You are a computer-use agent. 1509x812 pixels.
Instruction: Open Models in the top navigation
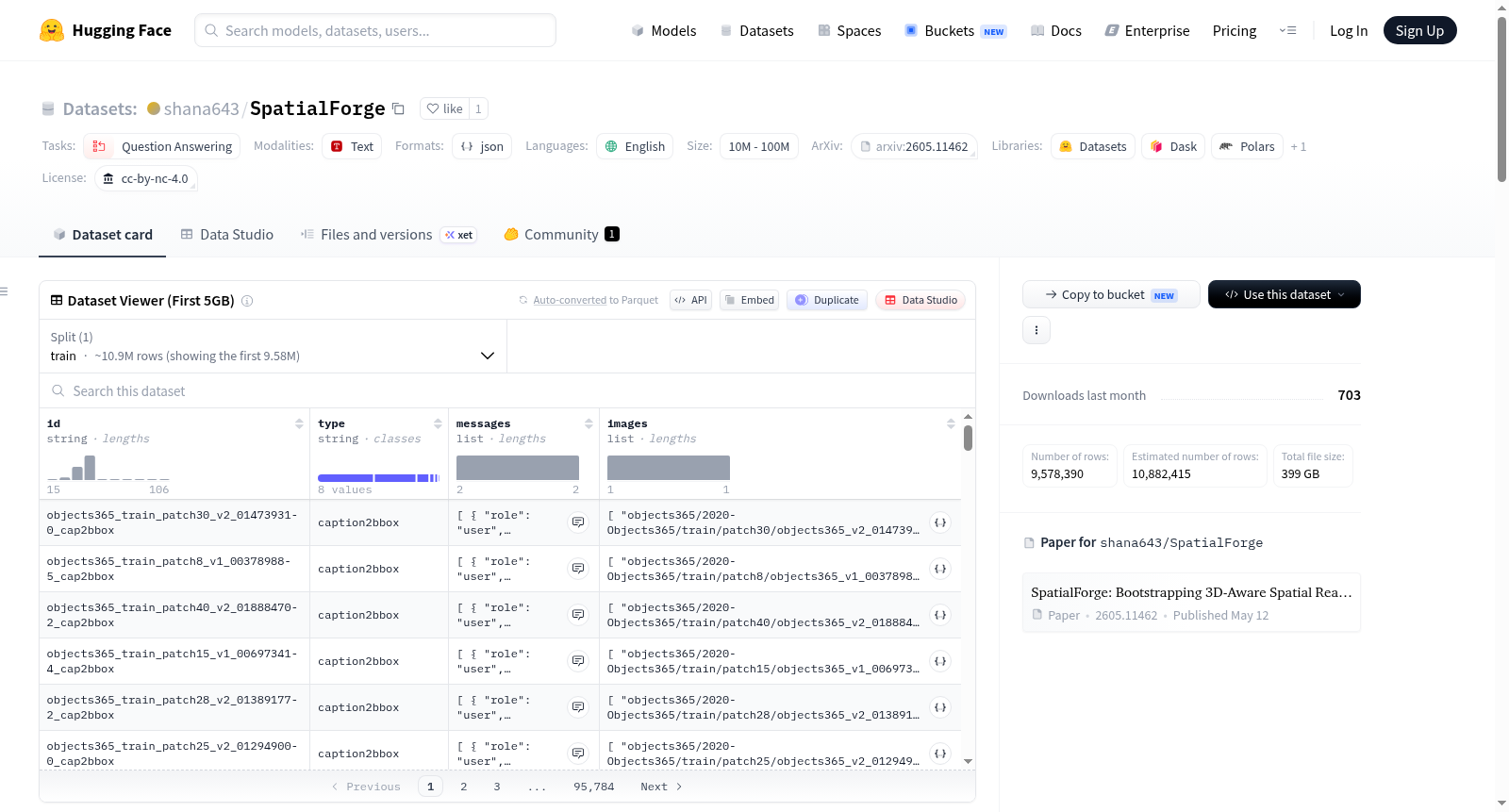click(664, 30)
